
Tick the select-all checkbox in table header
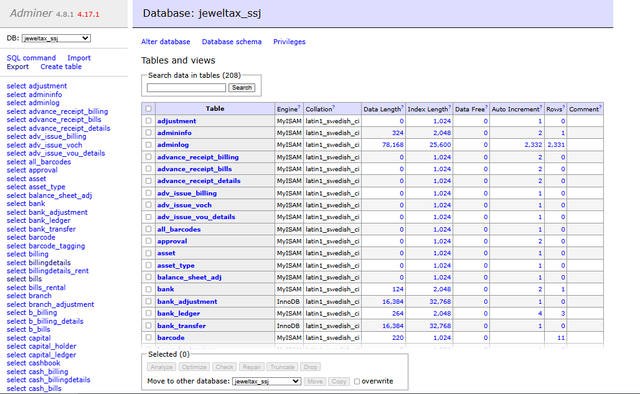148,109
